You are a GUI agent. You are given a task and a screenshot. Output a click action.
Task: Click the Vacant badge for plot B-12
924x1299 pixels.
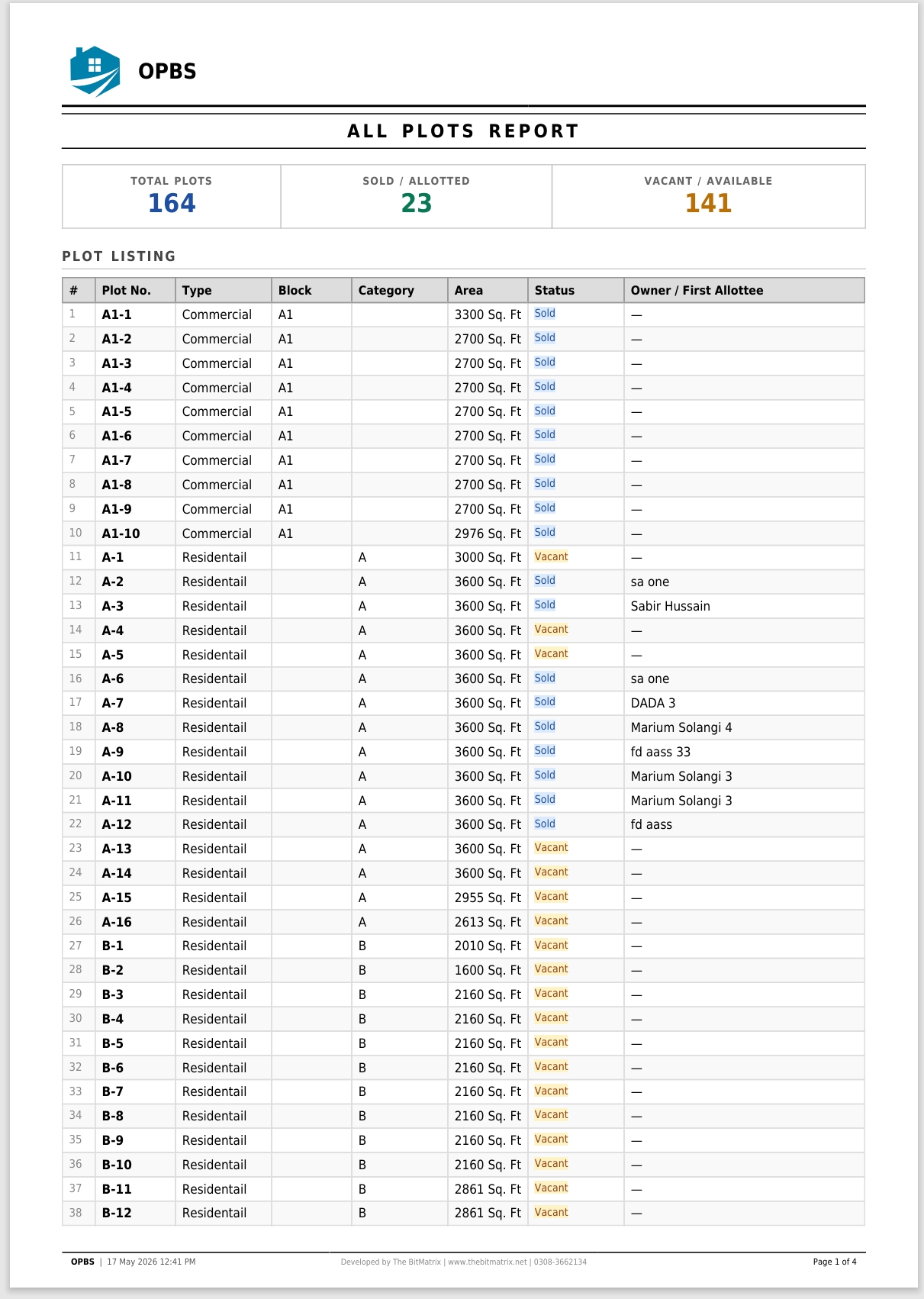551,1213
